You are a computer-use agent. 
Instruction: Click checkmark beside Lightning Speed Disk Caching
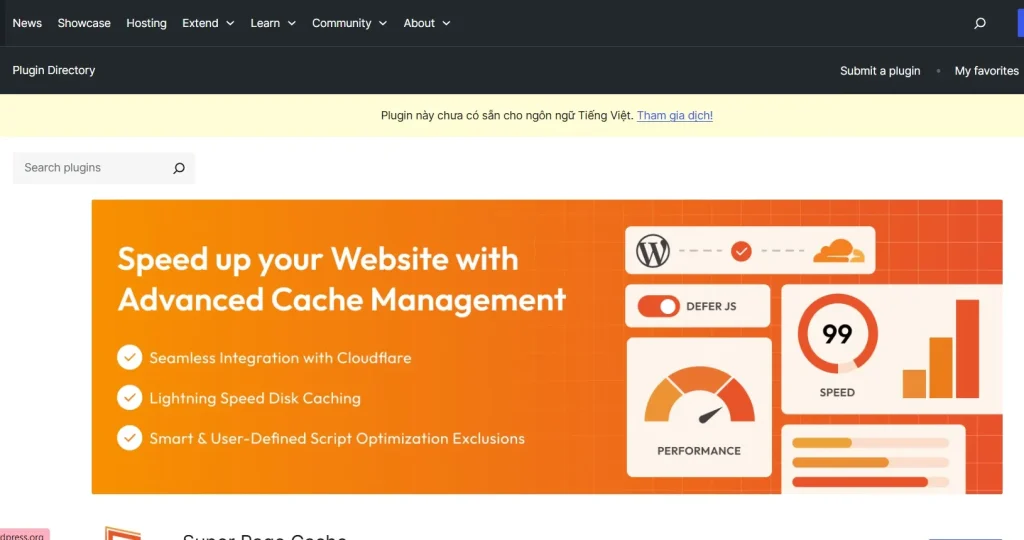click(129, 398)
